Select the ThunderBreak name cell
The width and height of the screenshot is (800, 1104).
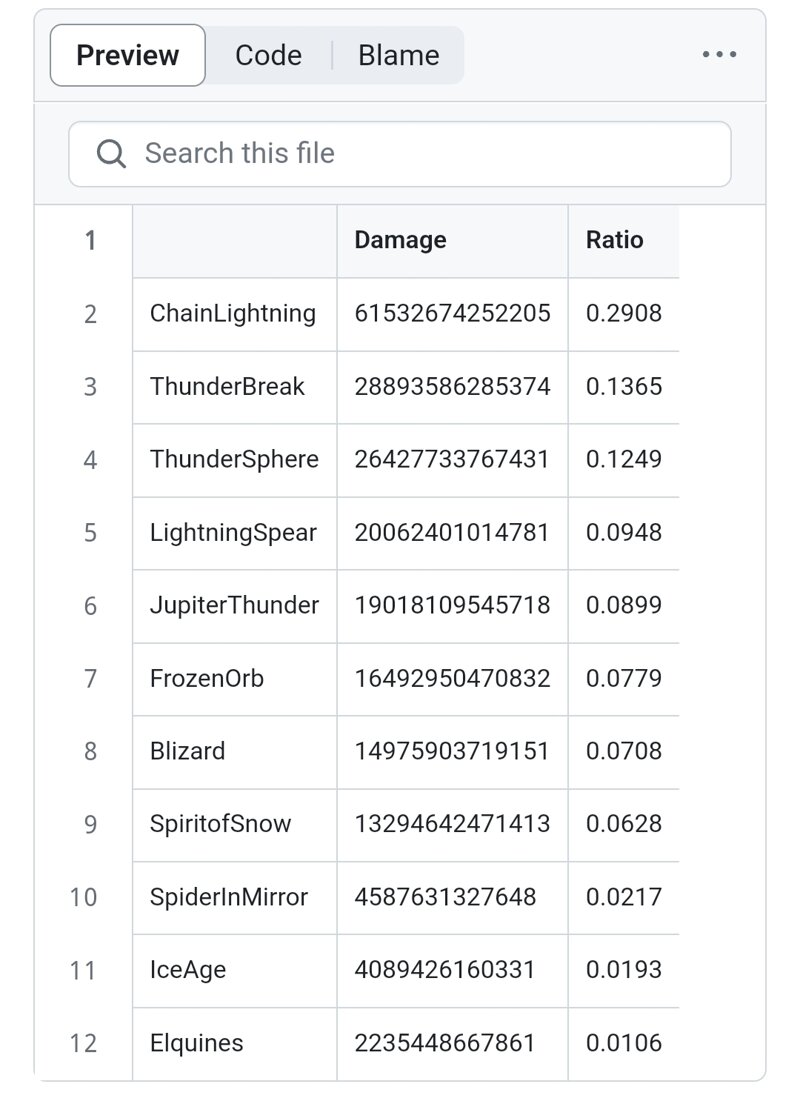[x=235, y=387]
